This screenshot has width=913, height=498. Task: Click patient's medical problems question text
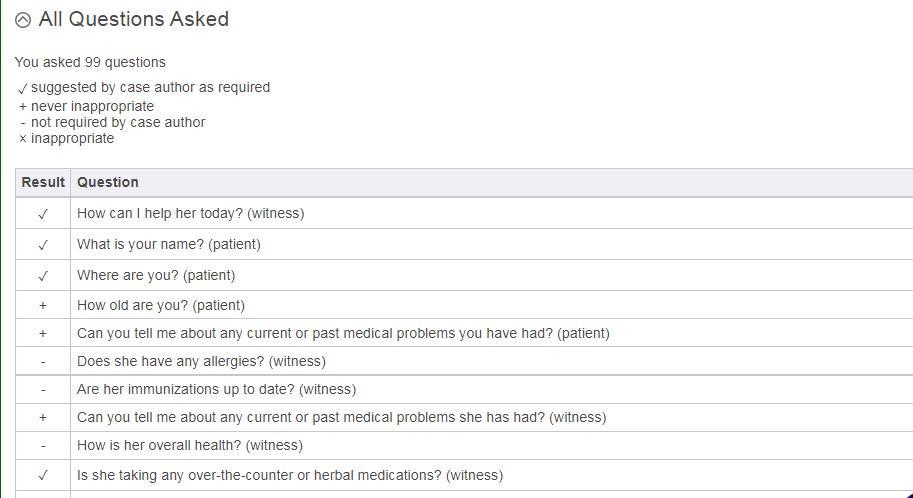(x=342, y=333)
